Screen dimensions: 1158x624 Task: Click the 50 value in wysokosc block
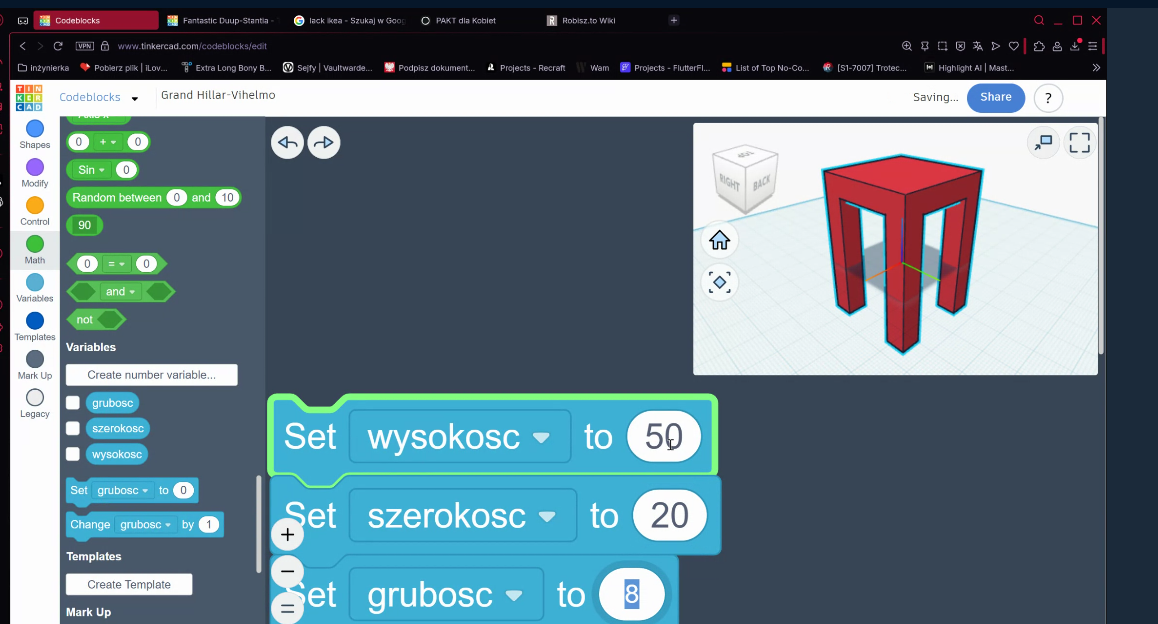coord(664,436)
